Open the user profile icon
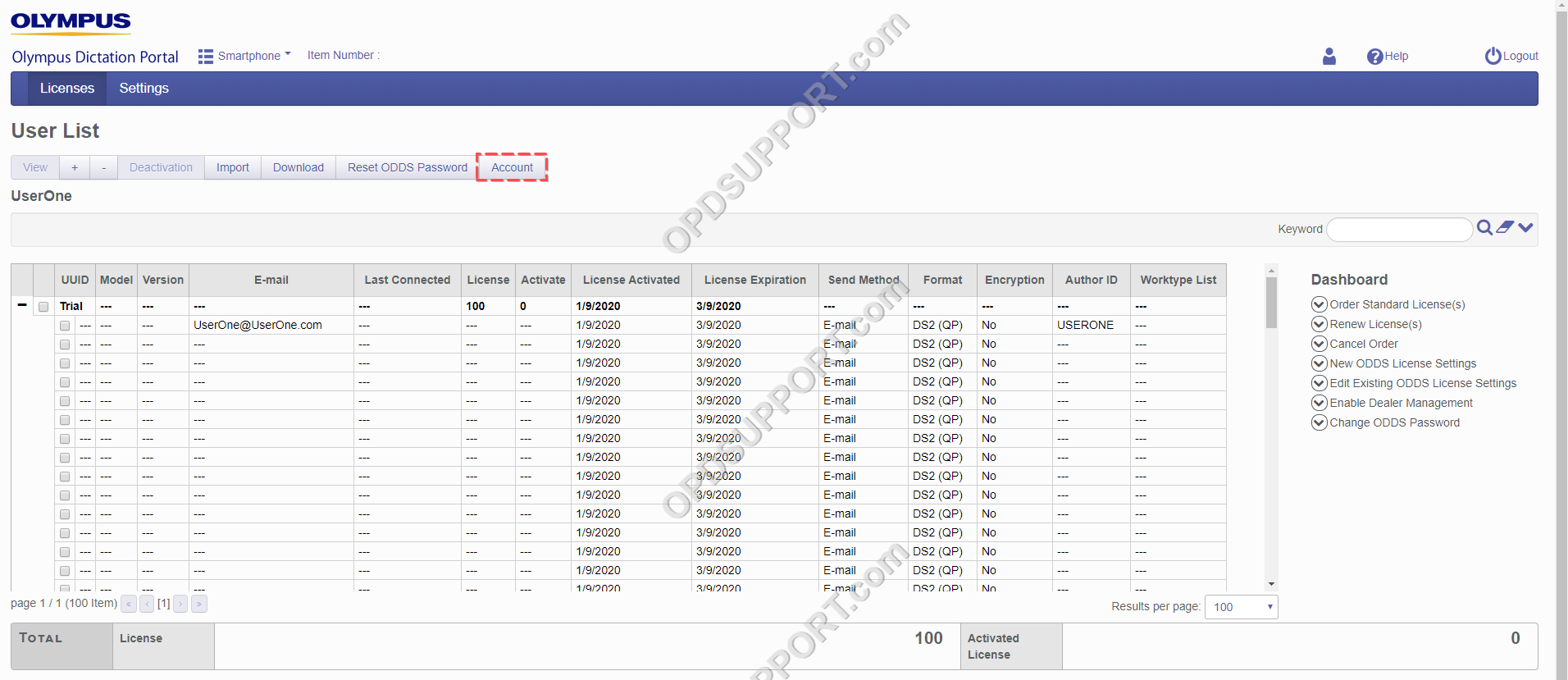The width and height of the screenshot is (1568, 680). tap(1329, 56)
